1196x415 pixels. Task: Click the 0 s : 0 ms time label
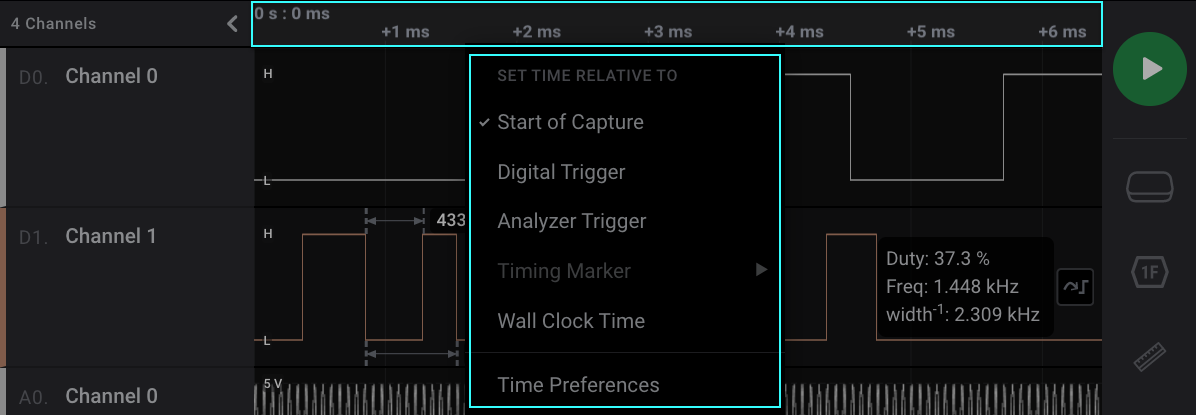[292, 14]
